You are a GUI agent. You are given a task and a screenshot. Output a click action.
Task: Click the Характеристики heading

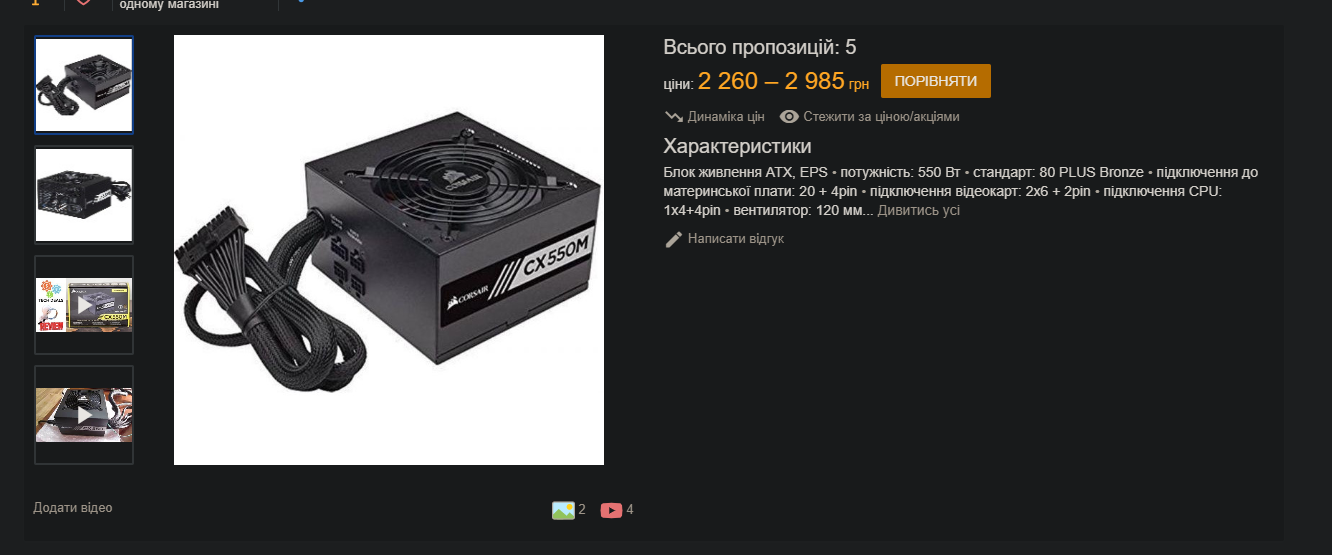pyautogui.click(x=738, y=146)
